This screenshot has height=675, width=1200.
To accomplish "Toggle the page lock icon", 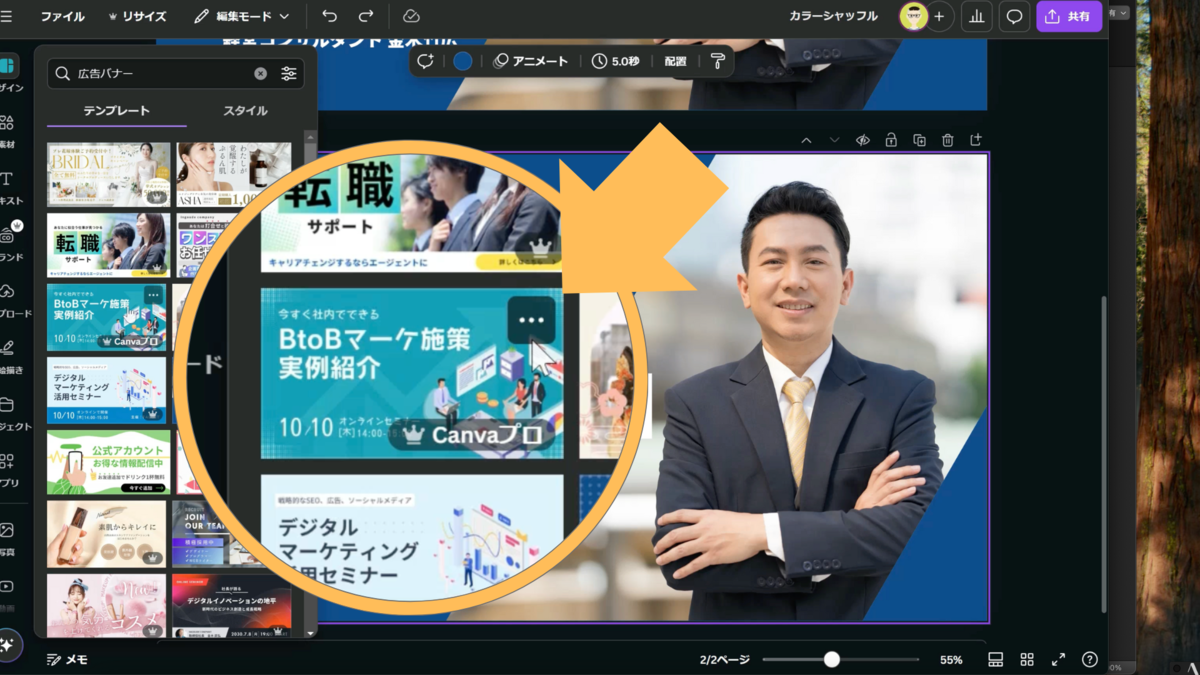I will (890, 141).
